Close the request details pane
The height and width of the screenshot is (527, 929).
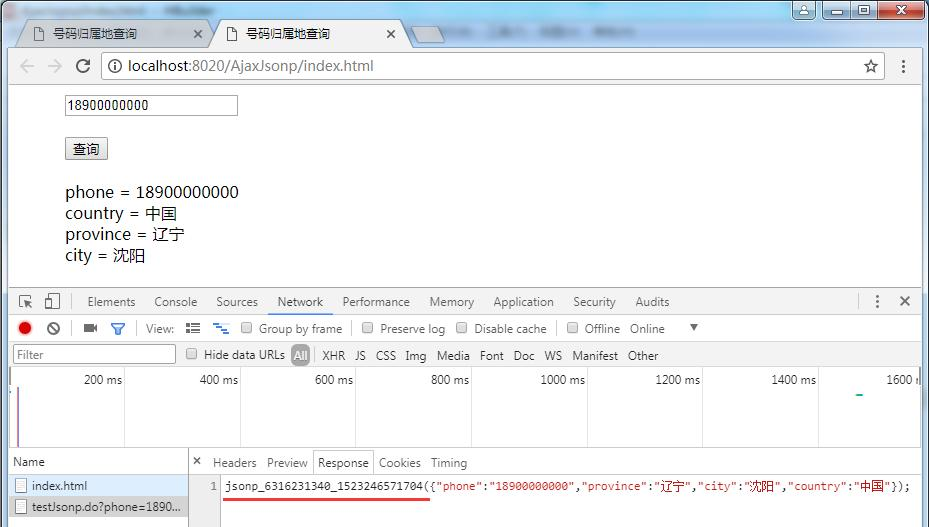point(197,461)
